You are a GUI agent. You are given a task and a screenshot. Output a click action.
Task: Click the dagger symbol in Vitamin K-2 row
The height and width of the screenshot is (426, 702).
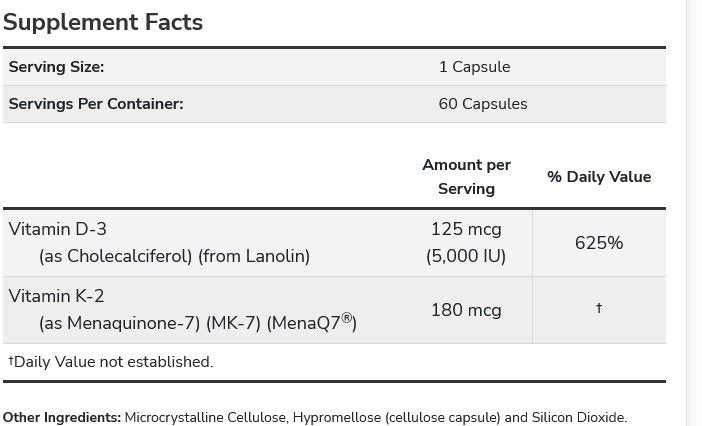599,309
